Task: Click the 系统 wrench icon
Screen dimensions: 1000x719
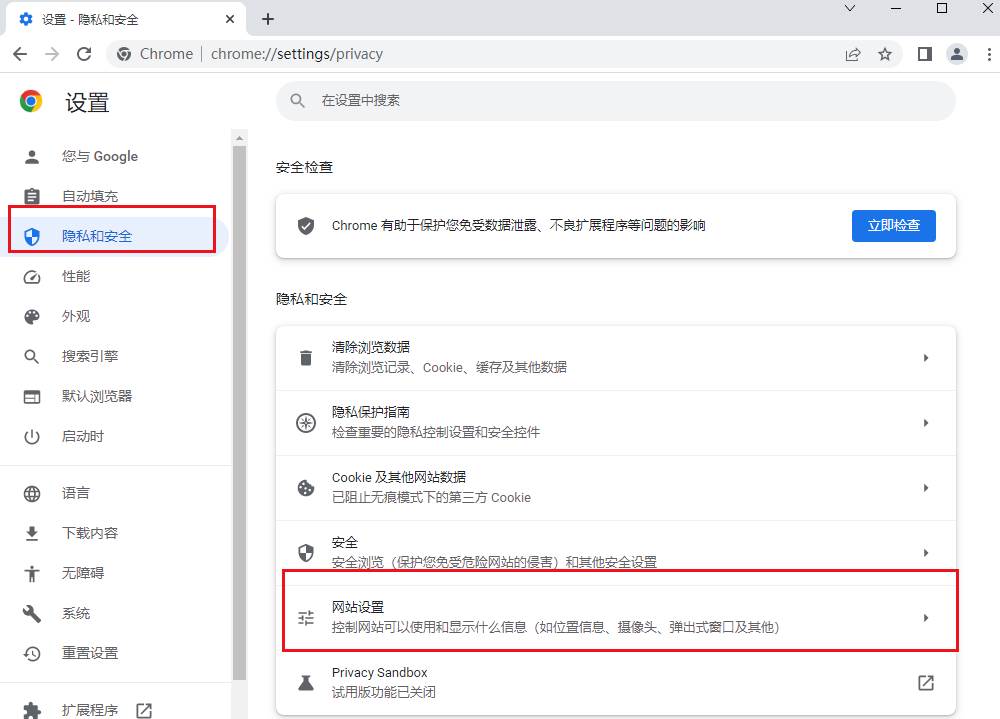Action: 32,614
